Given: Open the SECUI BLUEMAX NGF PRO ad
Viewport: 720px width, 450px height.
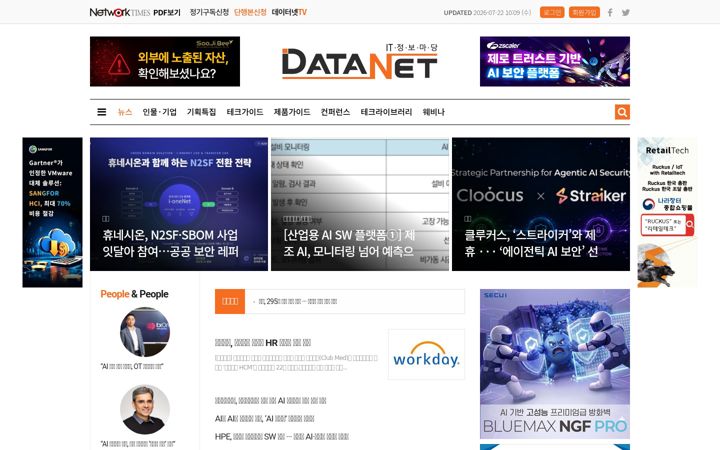Looking at the screenshot, I should pyautogui.click(x=555, y=364).
